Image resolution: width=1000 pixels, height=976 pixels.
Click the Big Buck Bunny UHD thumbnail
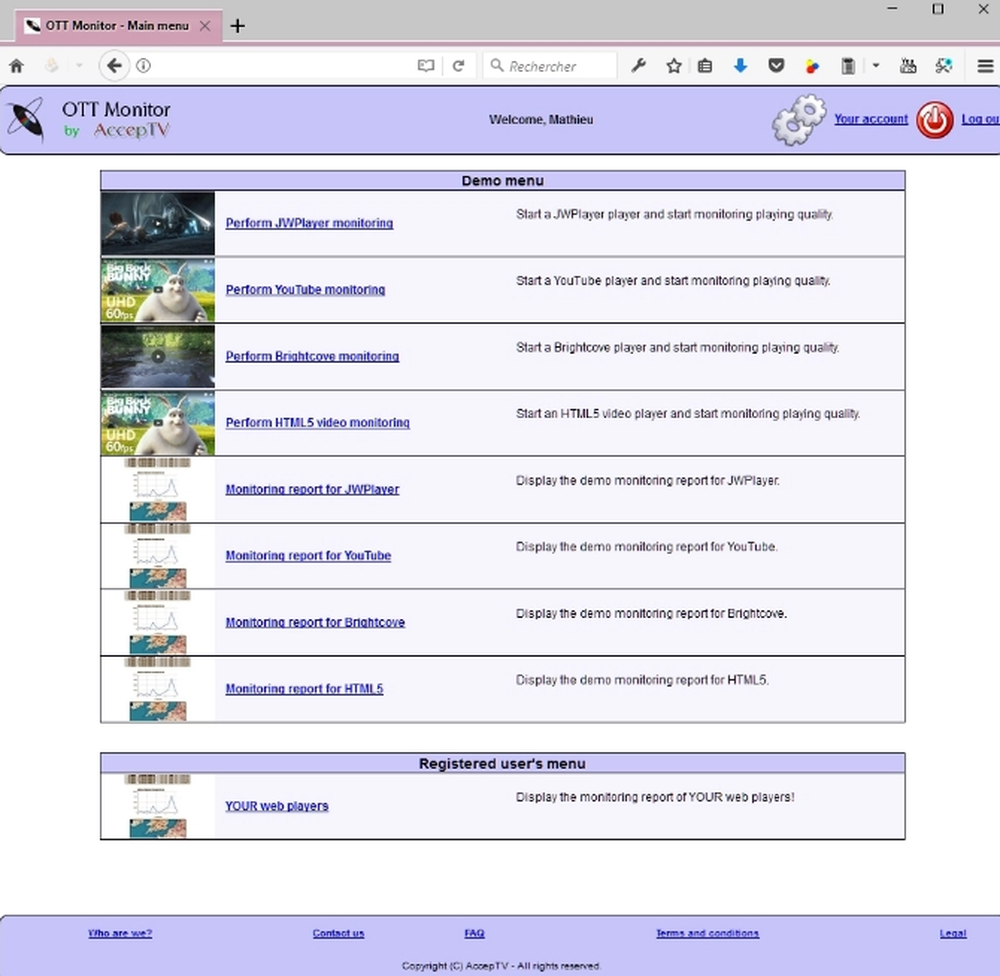coord(157,289)
